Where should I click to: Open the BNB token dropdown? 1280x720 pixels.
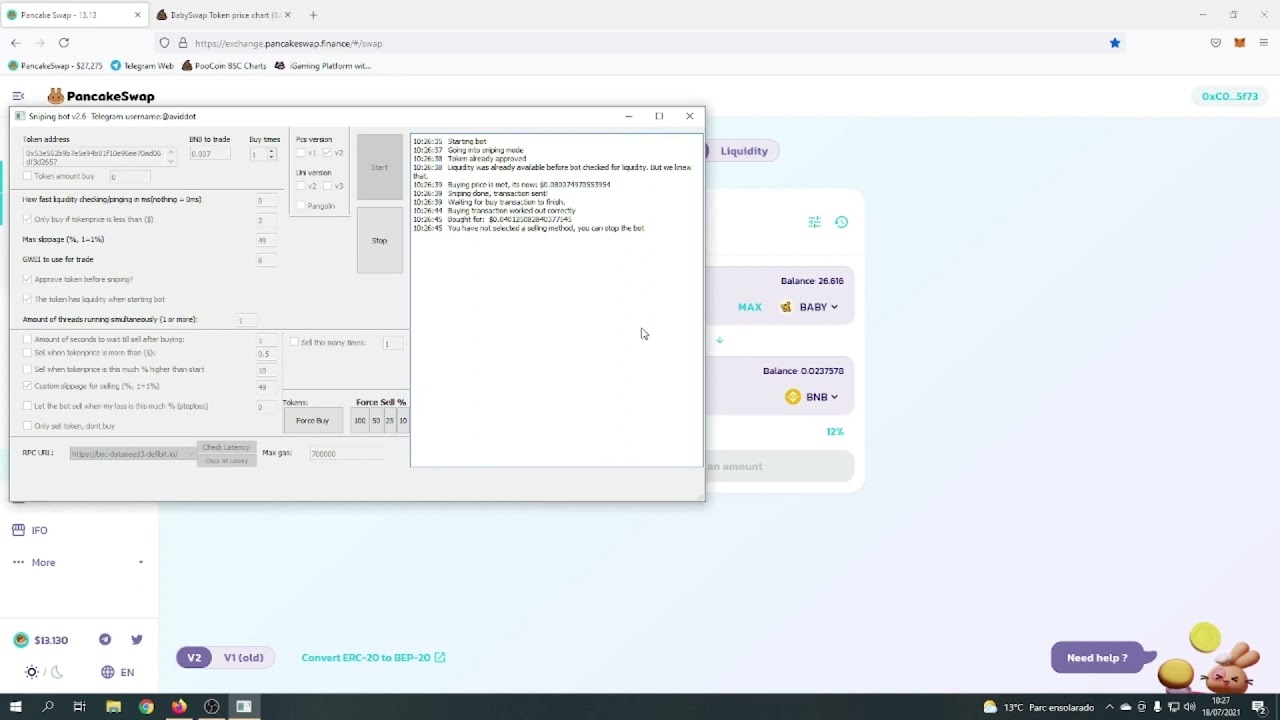tap(812, 397)
